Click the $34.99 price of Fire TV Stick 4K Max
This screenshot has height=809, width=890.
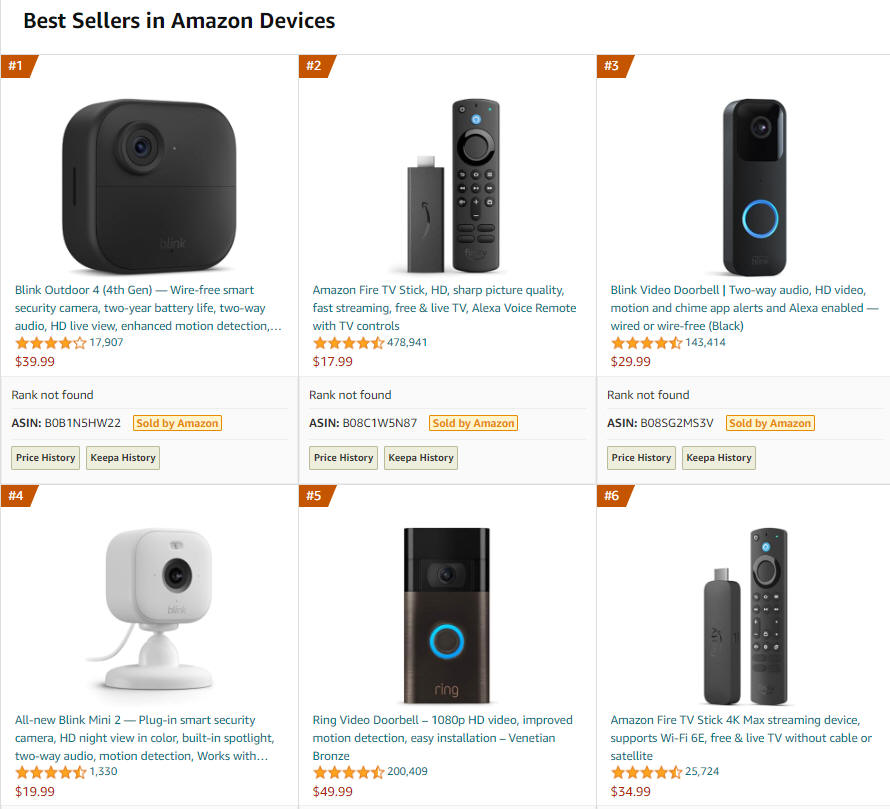click(631, 791)
